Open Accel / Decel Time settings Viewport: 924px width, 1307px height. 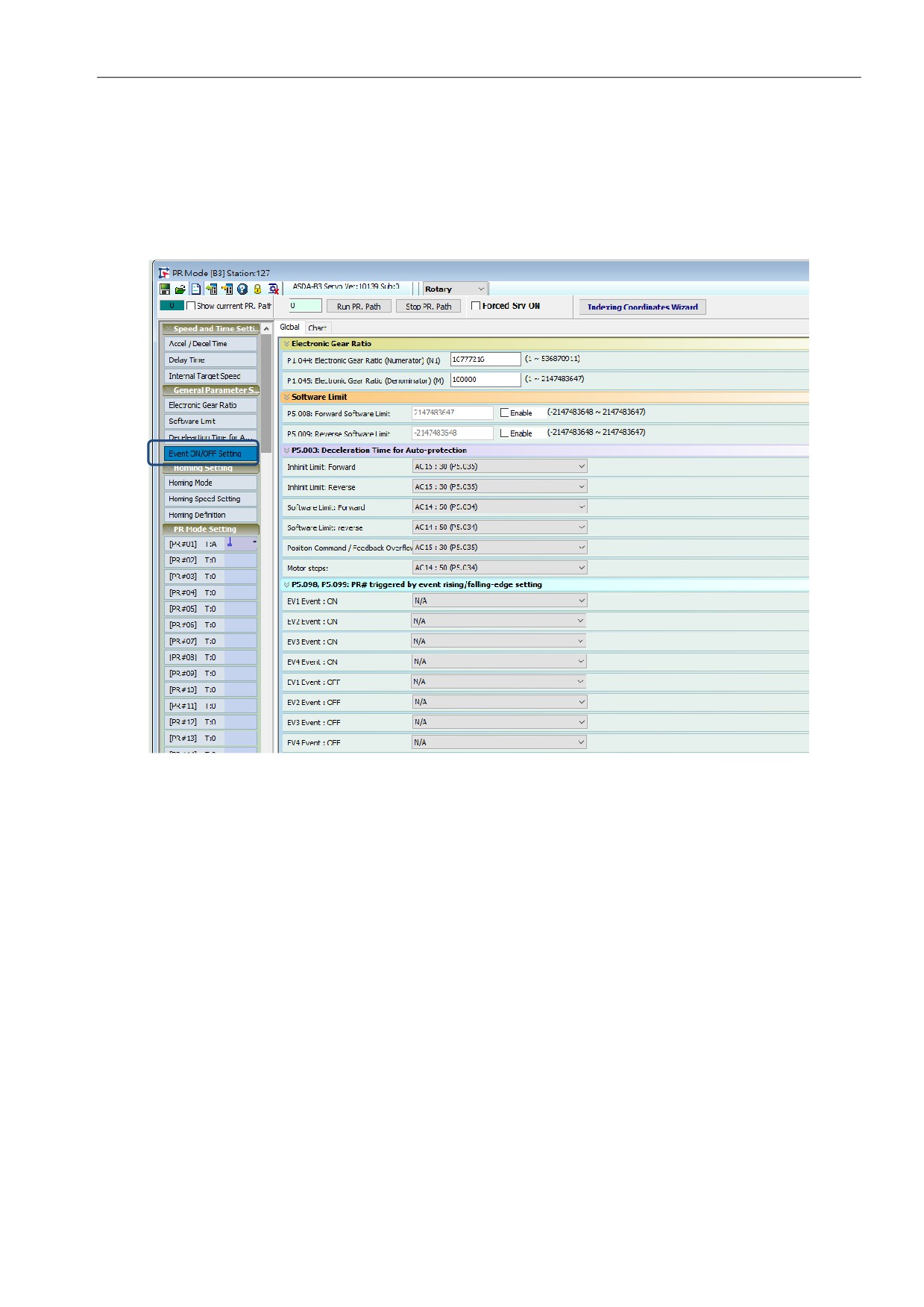(x=210, y=344)
